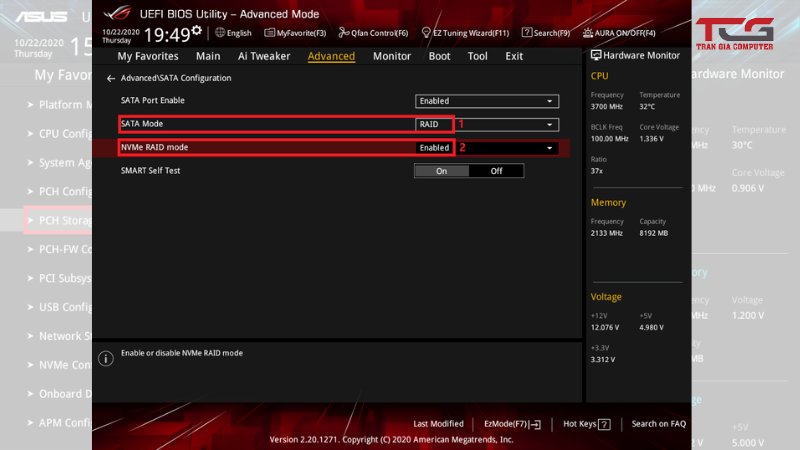
Task: Toggle AURA ON/OFF(F4) lighting
Action: click(x=620, y=33)
